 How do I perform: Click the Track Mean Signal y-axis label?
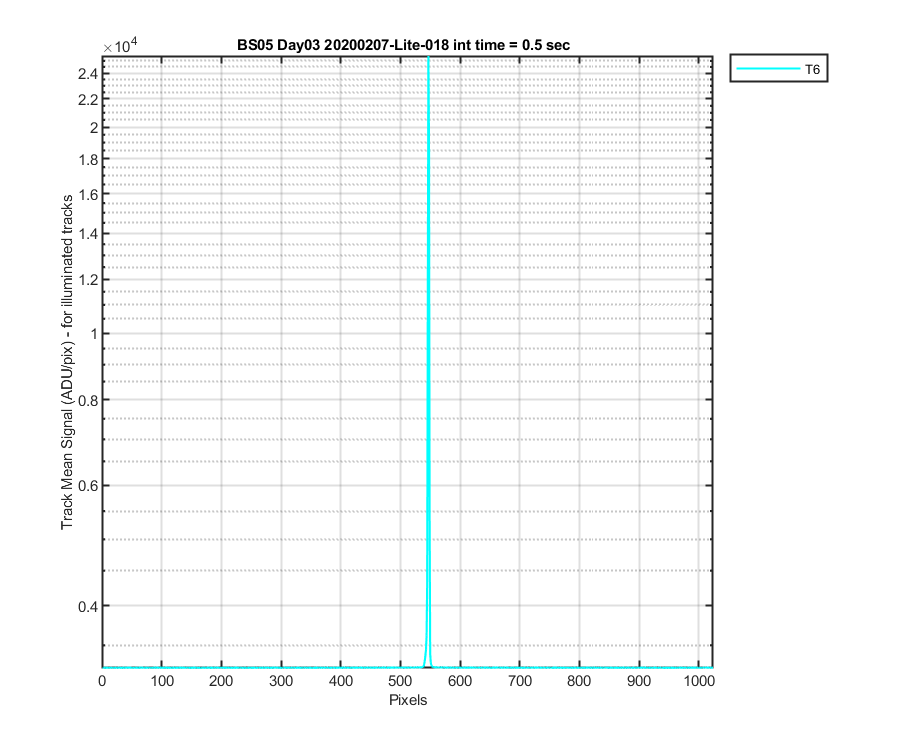(67, 362)
